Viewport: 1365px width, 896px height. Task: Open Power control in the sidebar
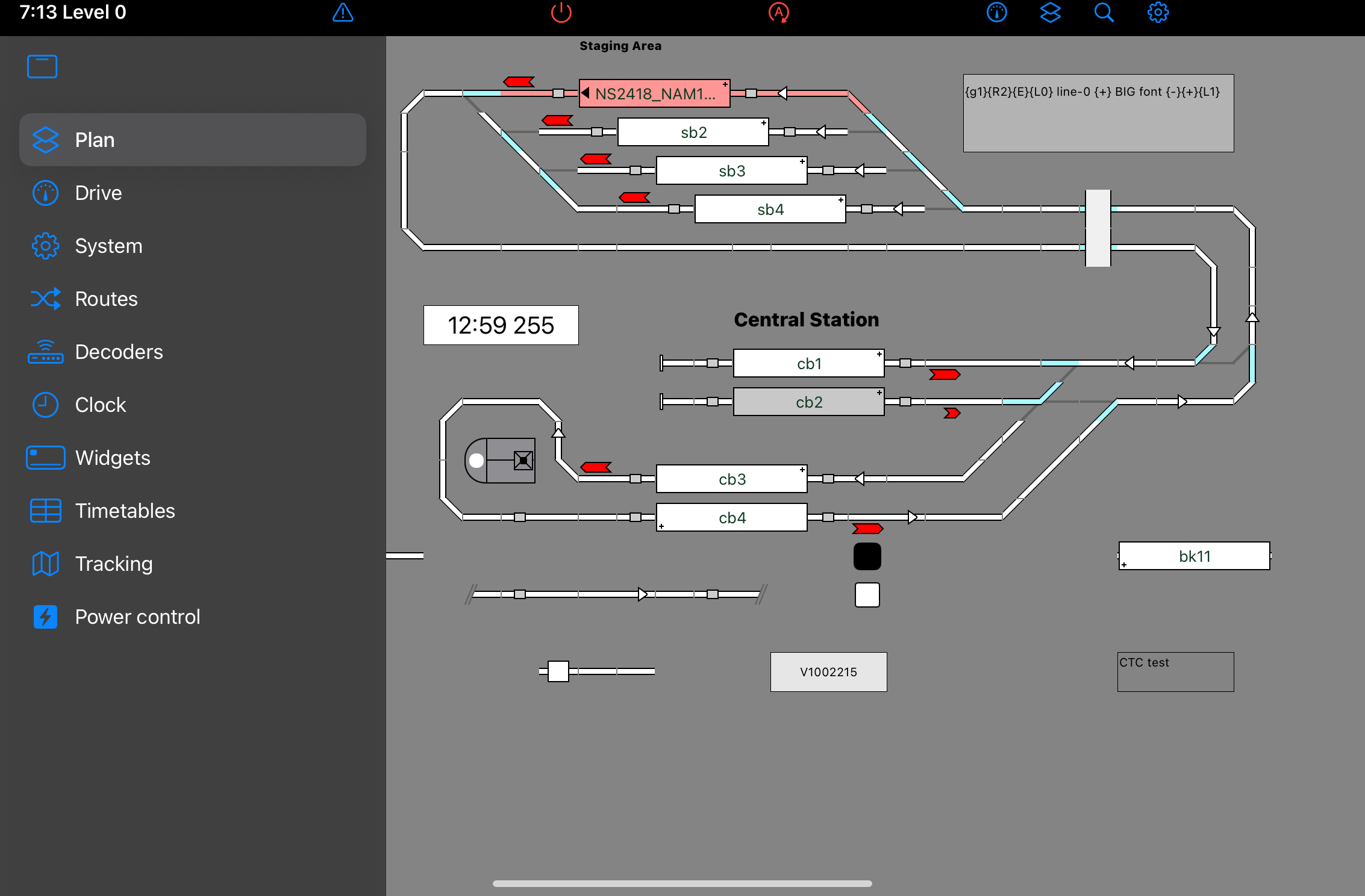tap(137, 617)
